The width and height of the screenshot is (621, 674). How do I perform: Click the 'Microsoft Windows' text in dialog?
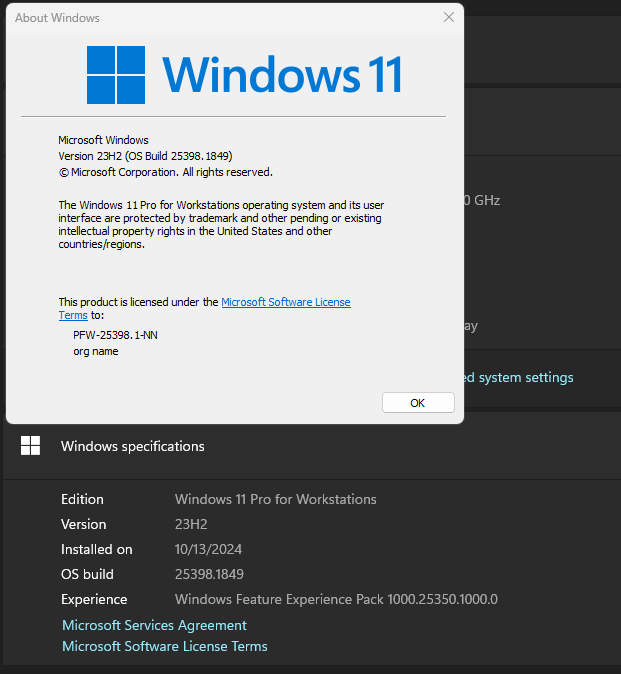coord(103,140)
